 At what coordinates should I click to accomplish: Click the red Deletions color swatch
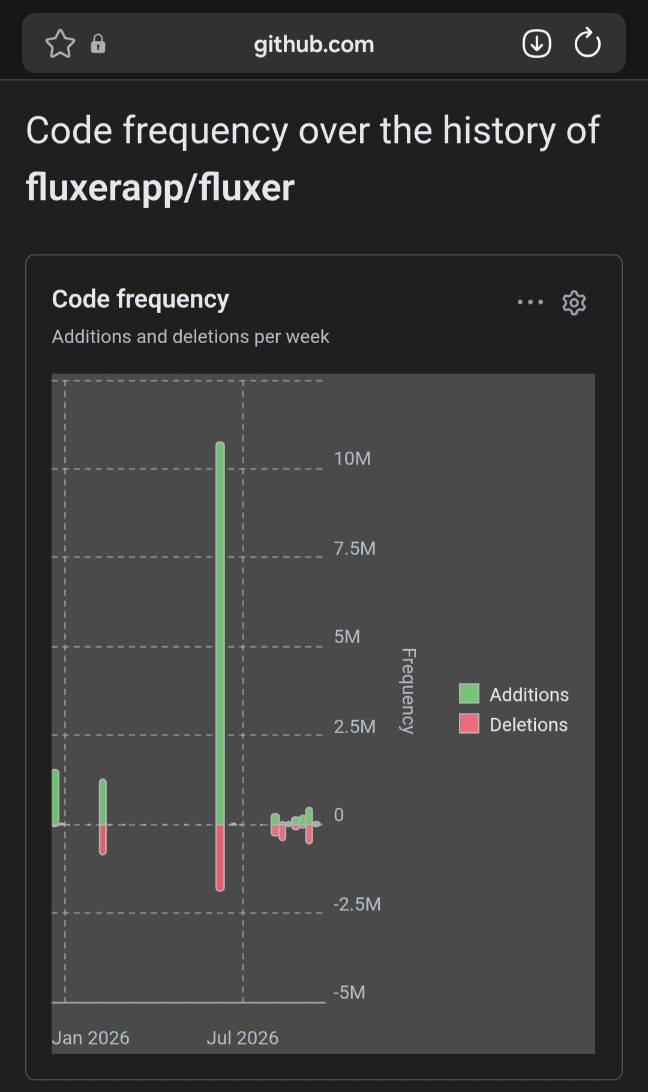[469, 724]
